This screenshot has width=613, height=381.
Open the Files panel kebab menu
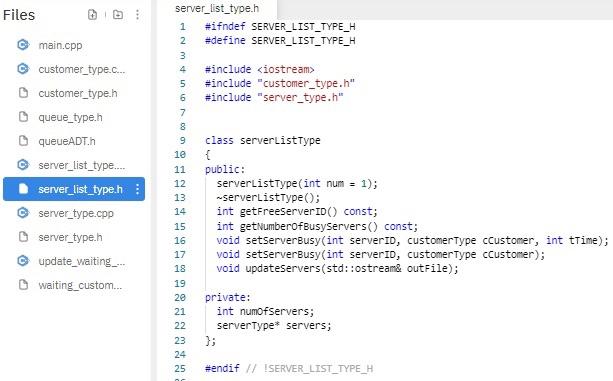137,15
